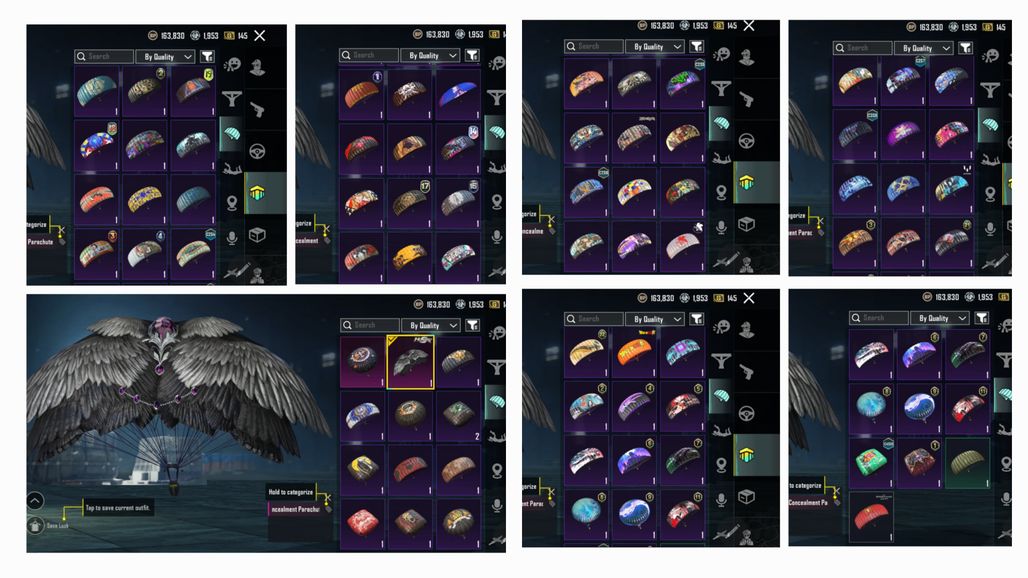The height and width of the screenshot is (578, 1028).
Task: Open the emote face icon in top-left screenshot
Action: point(232,64)
